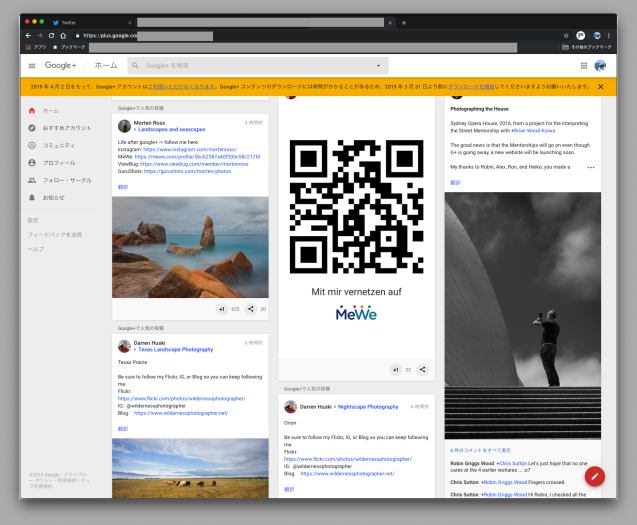The height and width of the screenshot is (525, 637).
Task: Share the MeWe QR code post
Action: coord(422,370)
